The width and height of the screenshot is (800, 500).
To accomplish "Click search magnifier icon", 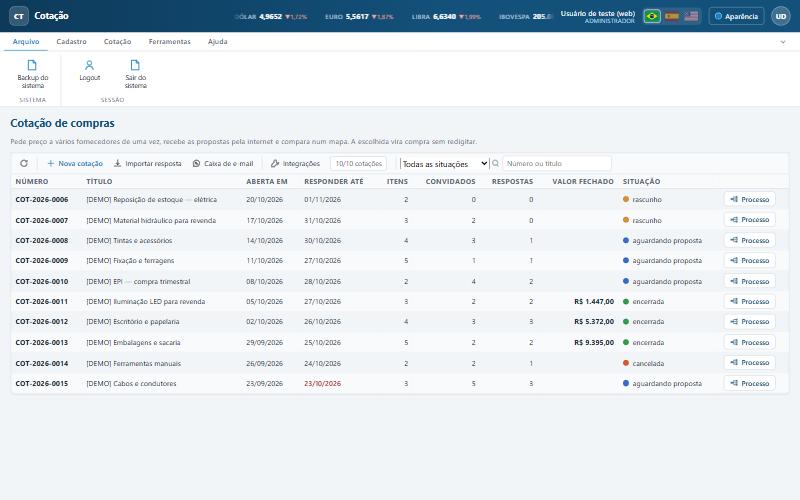I will pos(495,163).
